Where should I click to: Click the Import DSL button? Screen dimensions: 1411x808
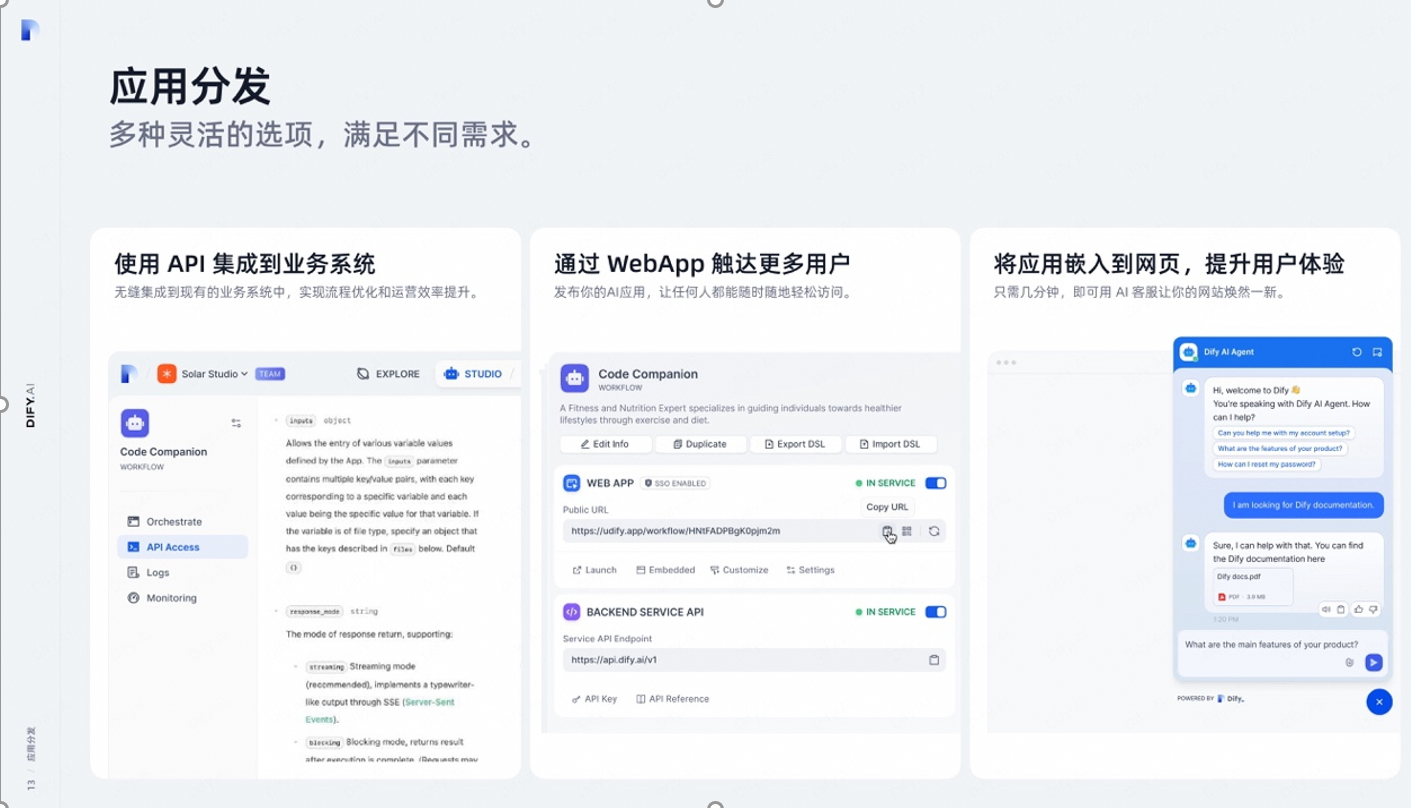click(x=891, y=444)
